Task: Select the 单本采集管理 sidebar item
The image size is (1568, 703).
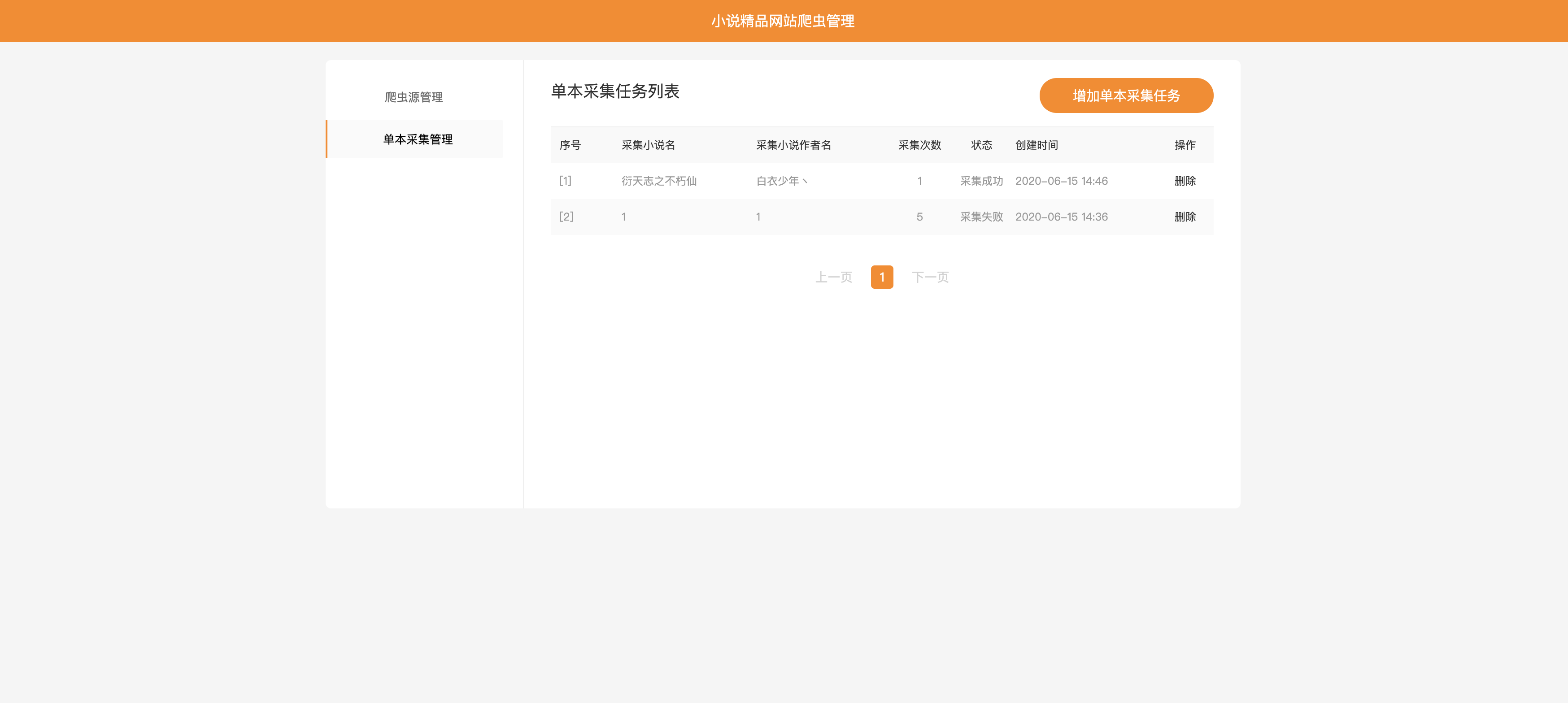Action: click(417, 139)
